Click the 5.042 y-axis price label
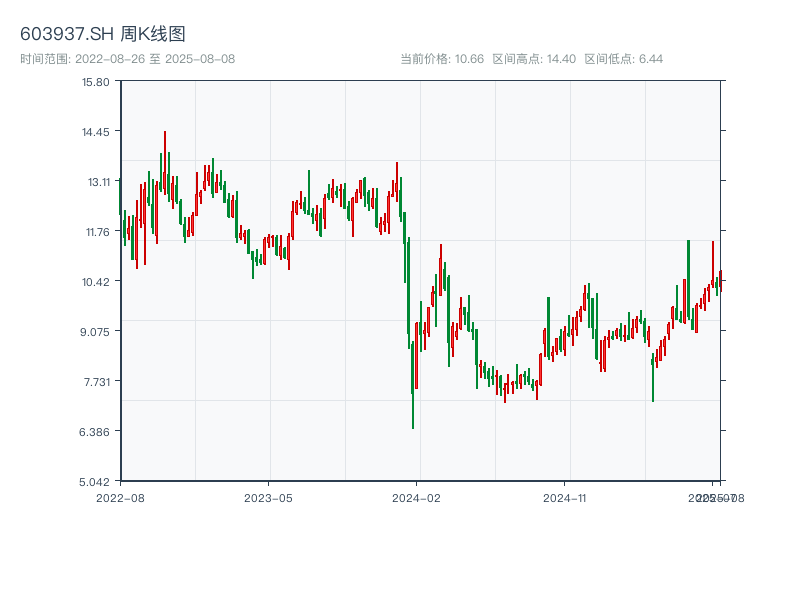 tap(95, 481)
